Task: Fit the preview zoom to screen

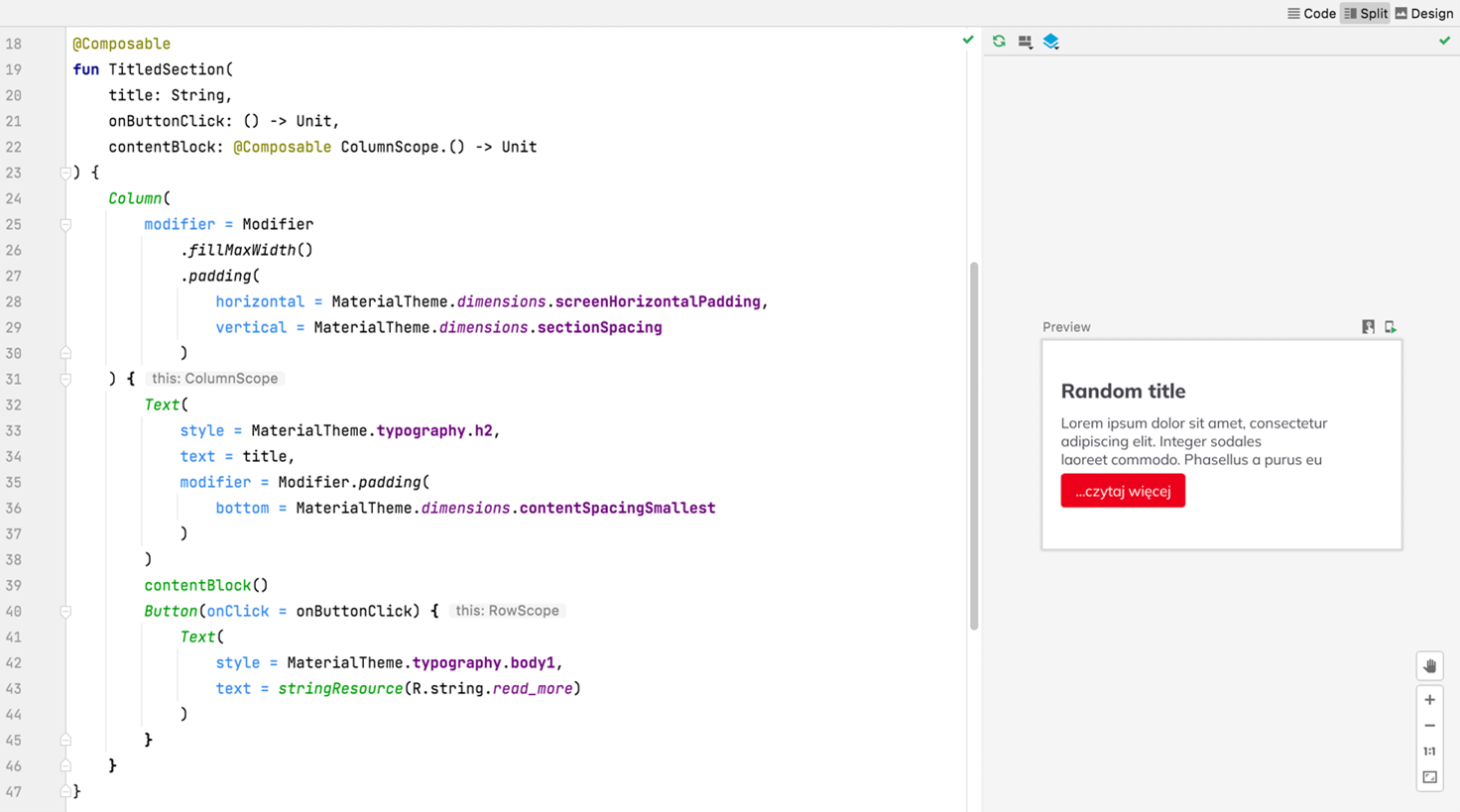Action: [x=1429, y=777]
